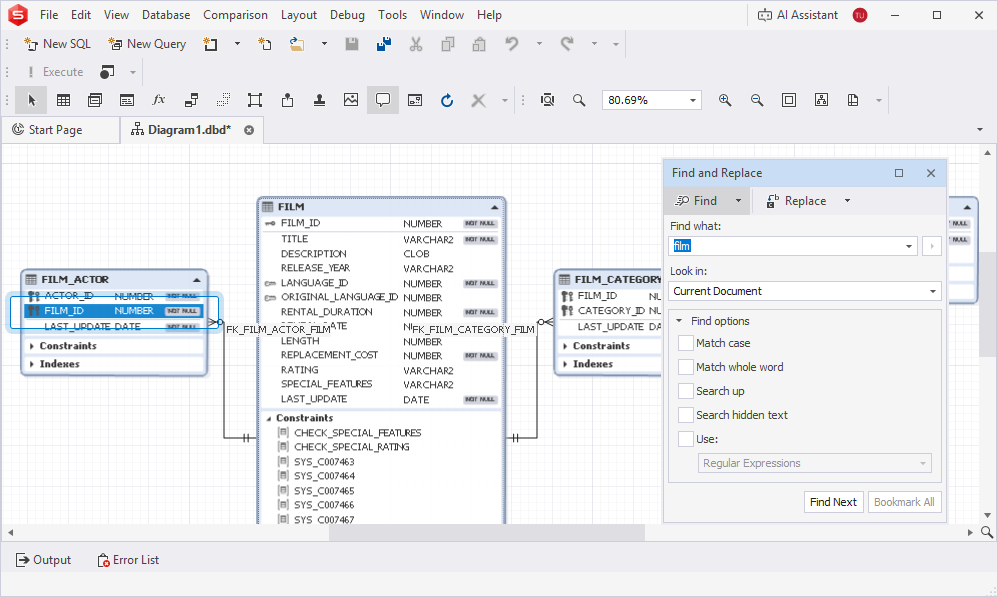The image size is (998, 597).
Task: Refresh the diagram with the refresh icon
Action: point(447,100)
